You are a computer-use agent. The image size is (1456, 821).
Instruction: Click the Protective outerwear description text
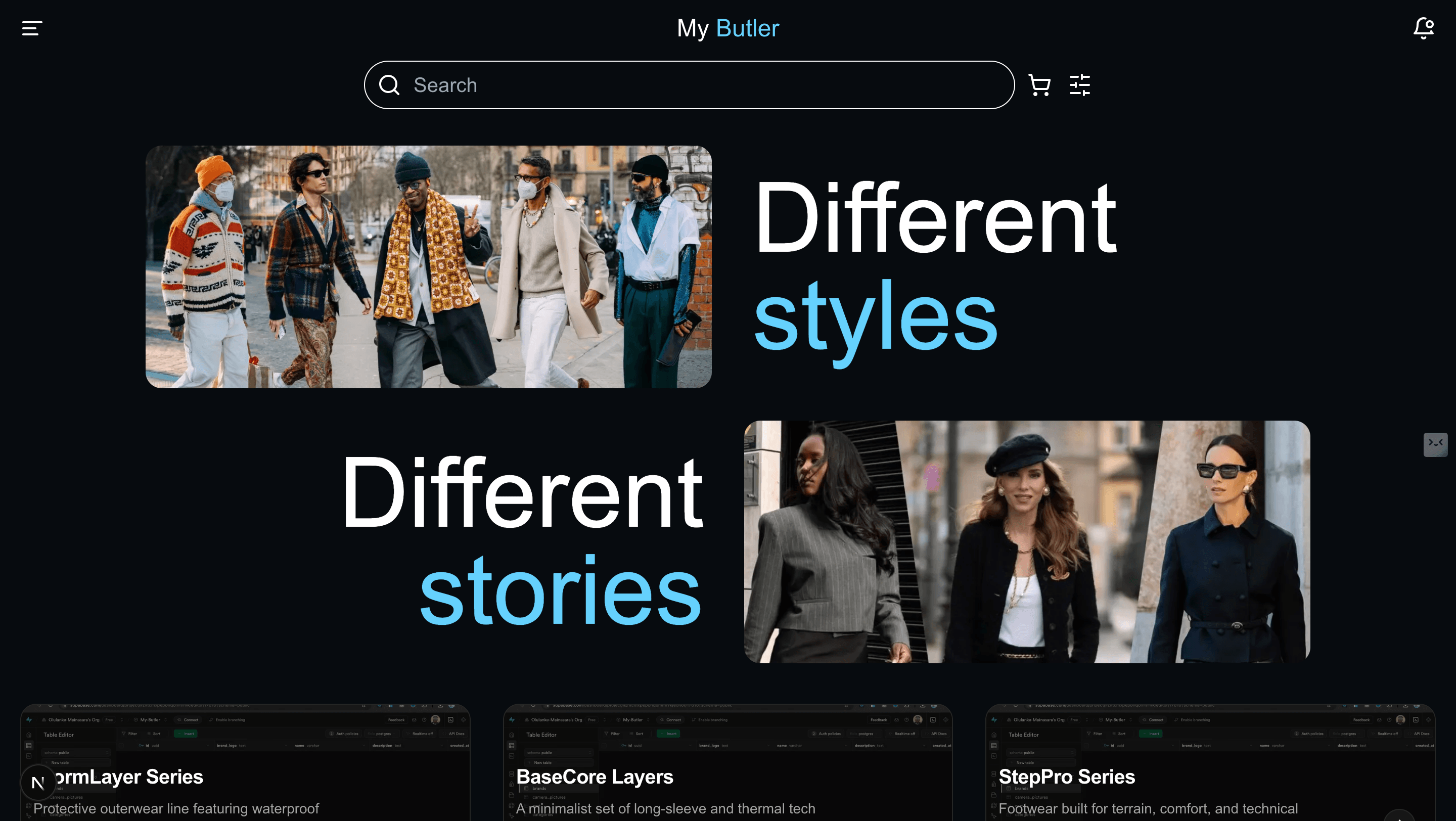click(176, 808)
